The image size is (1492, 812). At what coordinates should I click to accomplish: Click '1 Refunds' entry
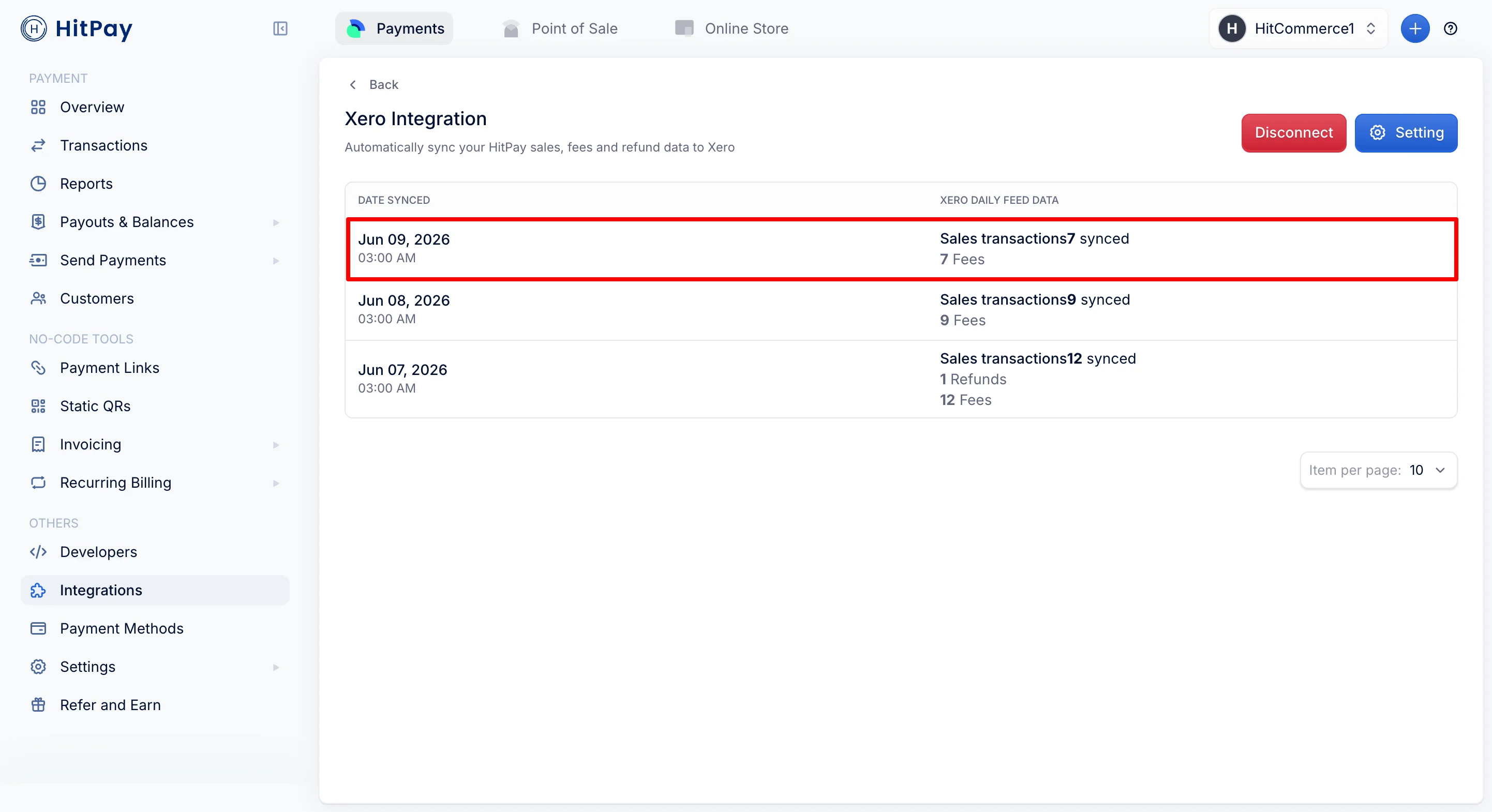coord(973,379)
